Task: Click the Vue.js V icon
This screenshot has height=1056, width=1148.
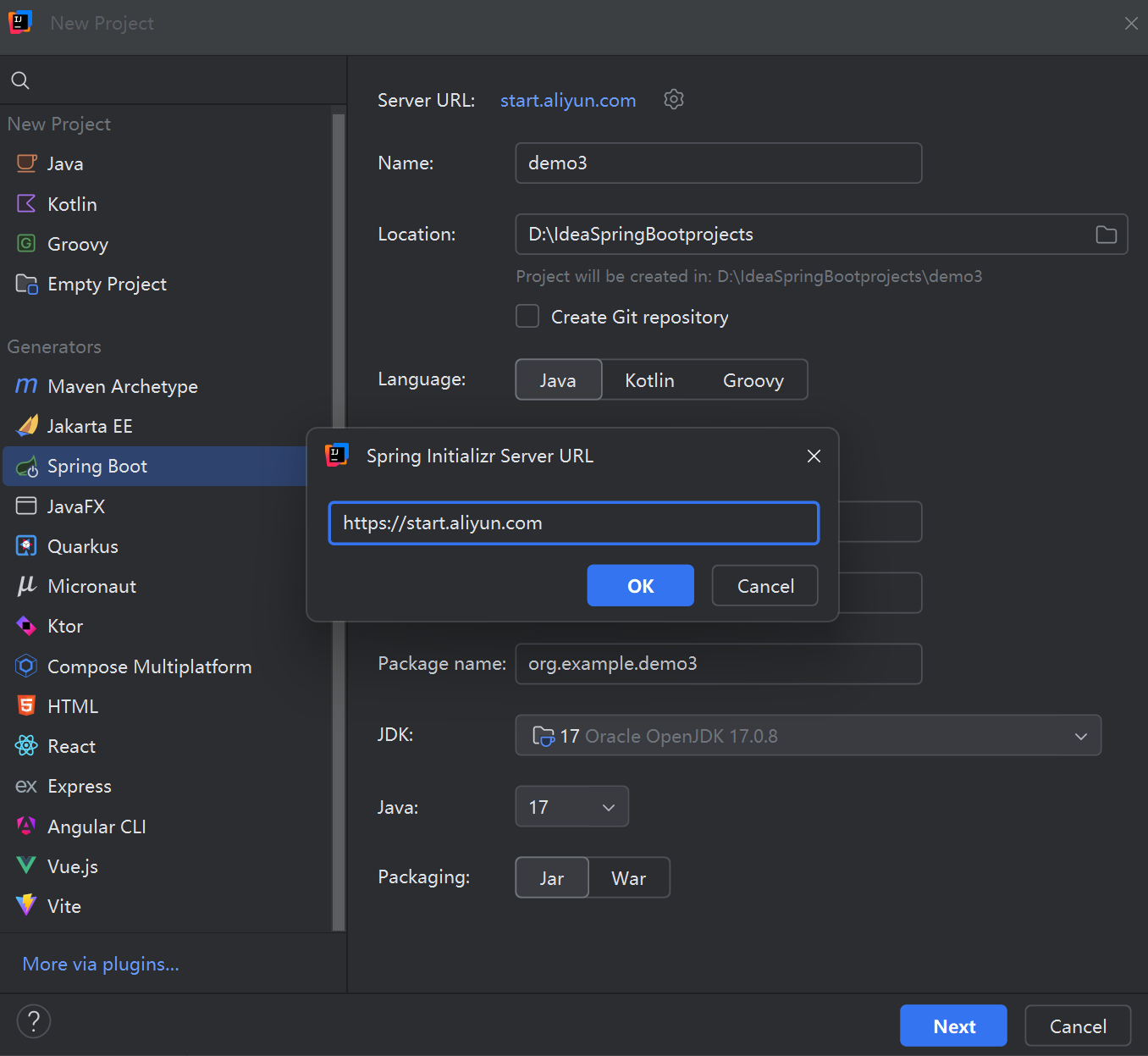Action: pos(27,865)
